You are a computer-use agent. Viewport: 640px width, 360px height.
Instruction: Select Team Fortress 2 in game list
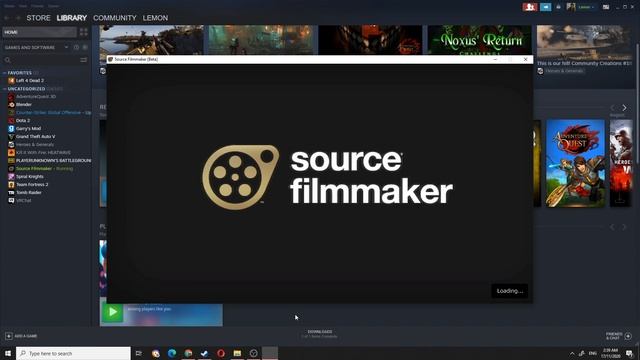coord(32,184)
